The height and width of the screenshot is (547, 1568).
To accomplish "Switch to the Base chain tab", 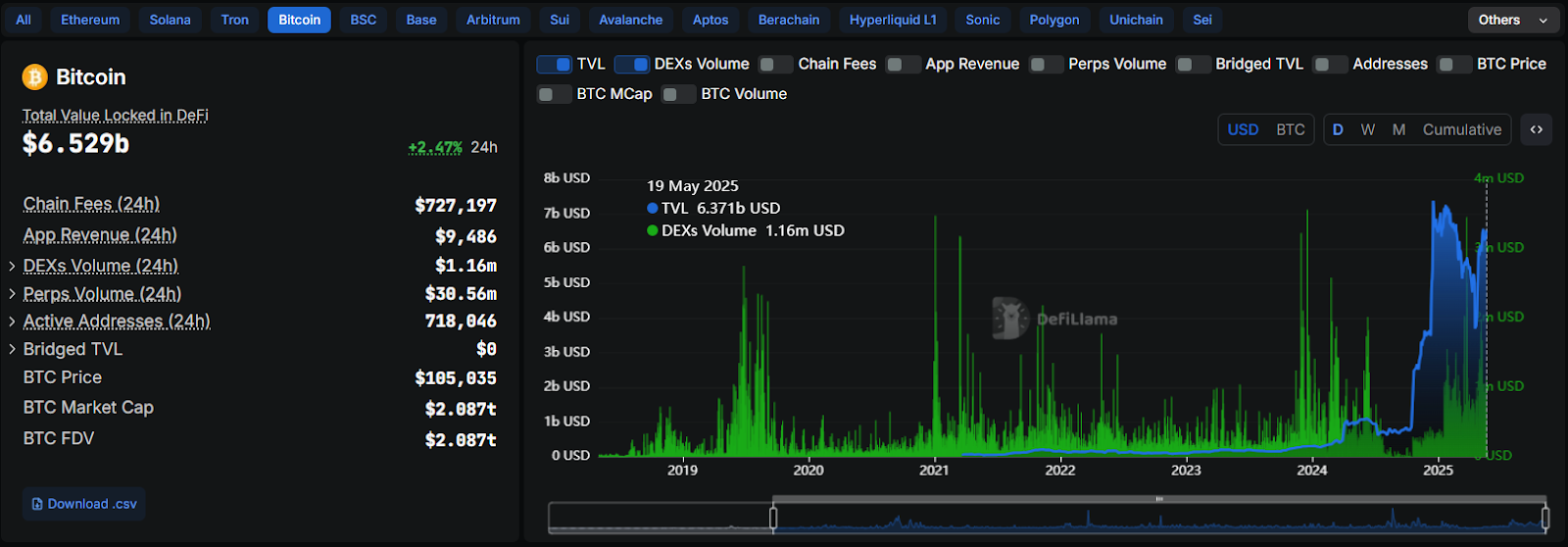I will click(421, 20).
